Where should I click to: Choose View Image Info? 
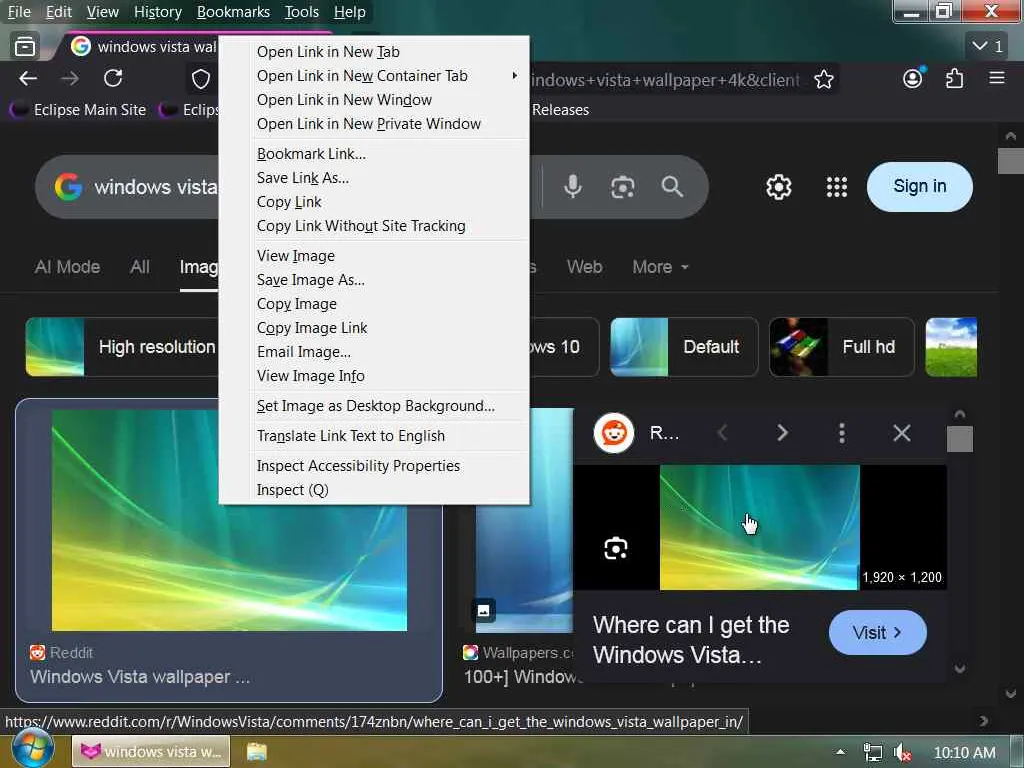(374, 376)
